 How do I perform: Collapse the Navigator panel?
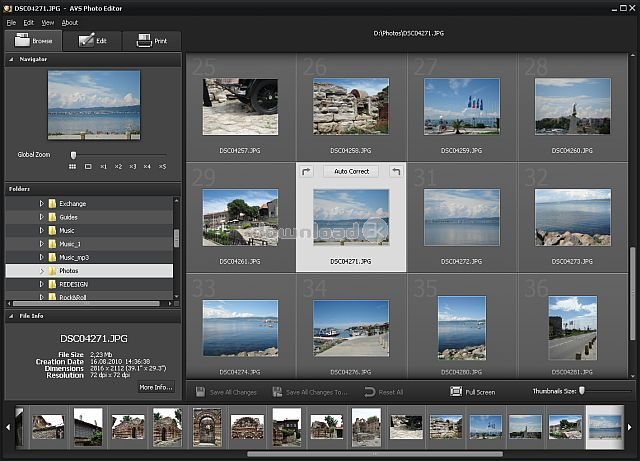[11, 60]
